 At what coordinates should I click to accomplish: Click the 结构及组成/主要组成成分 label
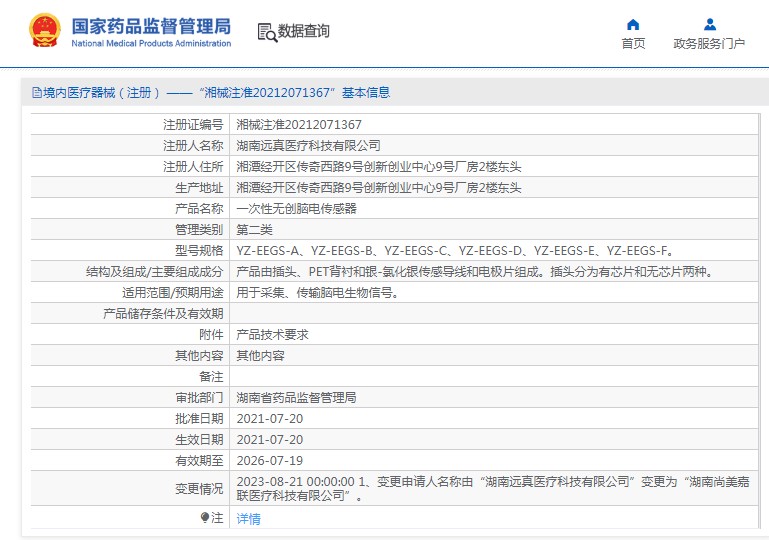pos(154,272)
